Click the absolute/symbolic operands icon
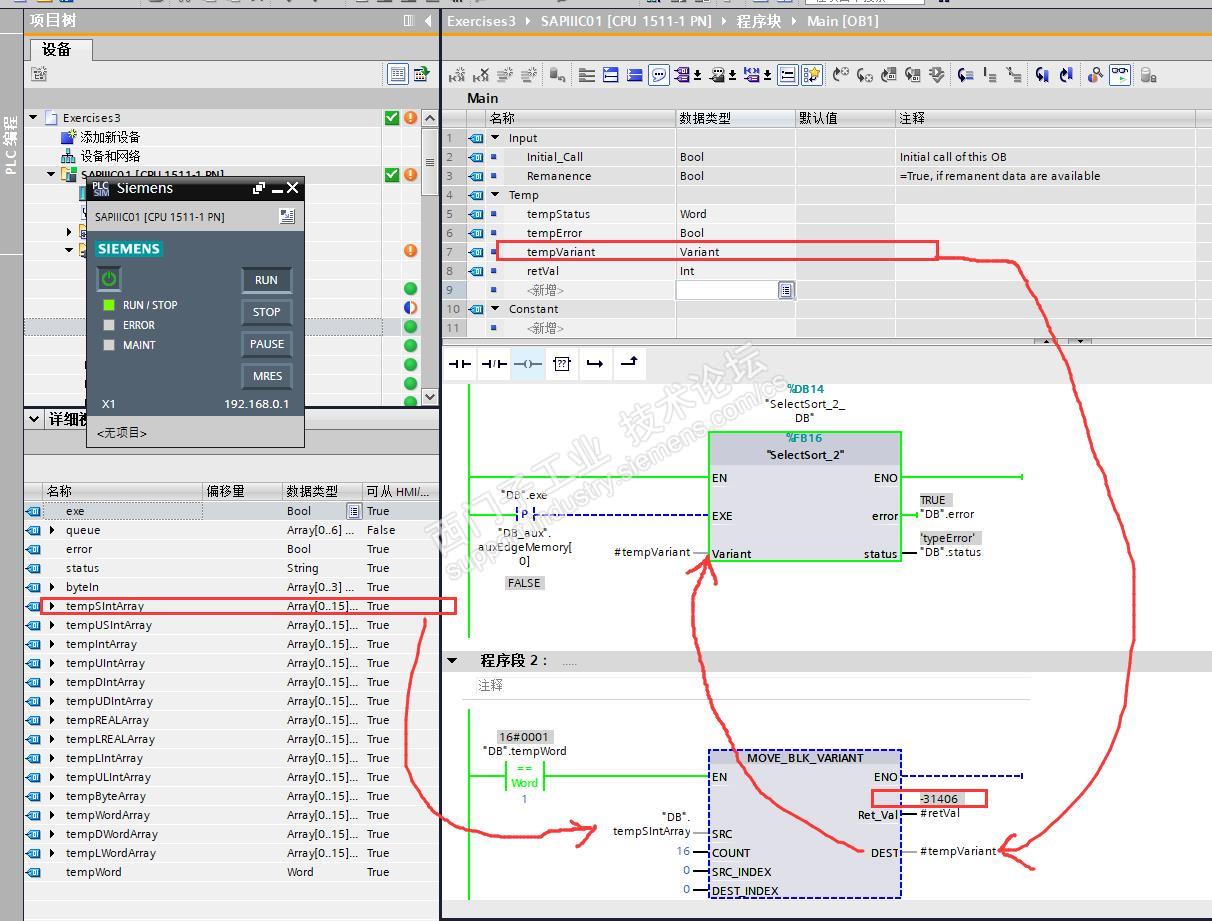The height and width of the screenshot is (921, 1212). (684, 75)
